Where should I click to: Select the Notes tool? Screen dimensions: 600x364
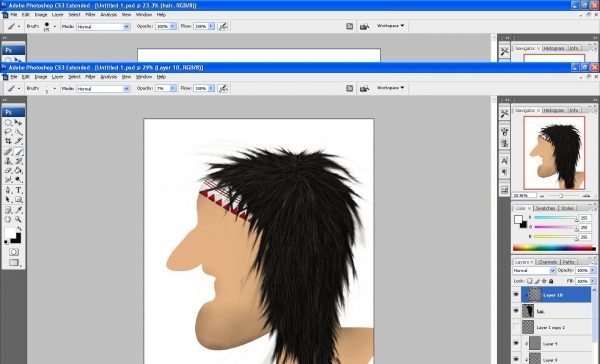(8, 210)
